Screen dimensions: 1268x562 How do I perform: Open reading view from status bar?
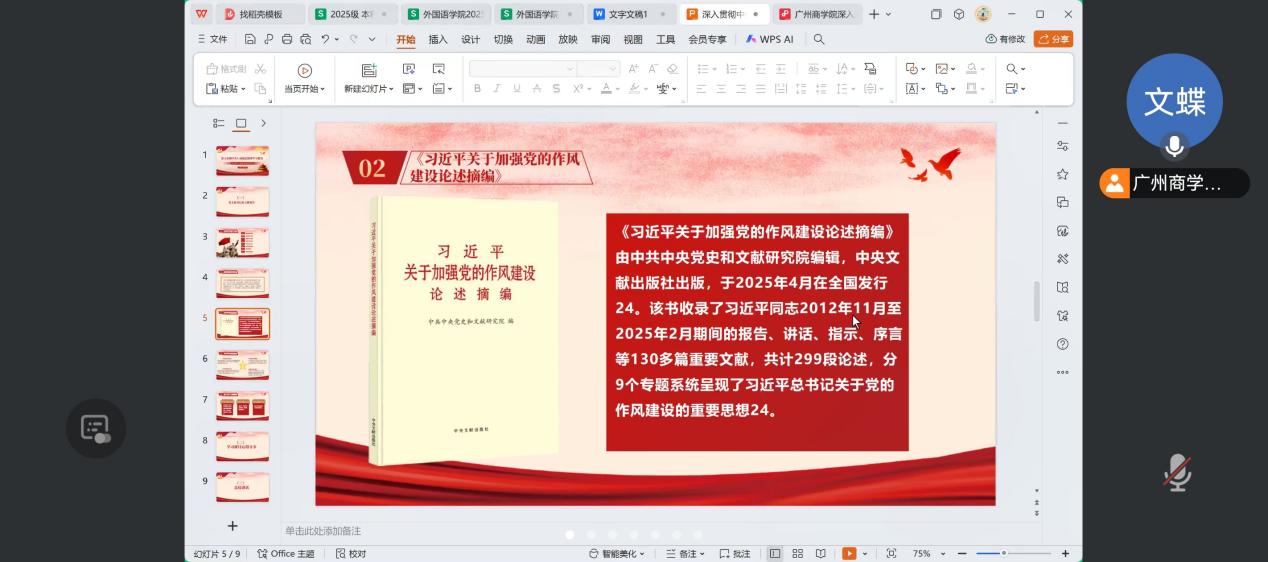(820, 553)
